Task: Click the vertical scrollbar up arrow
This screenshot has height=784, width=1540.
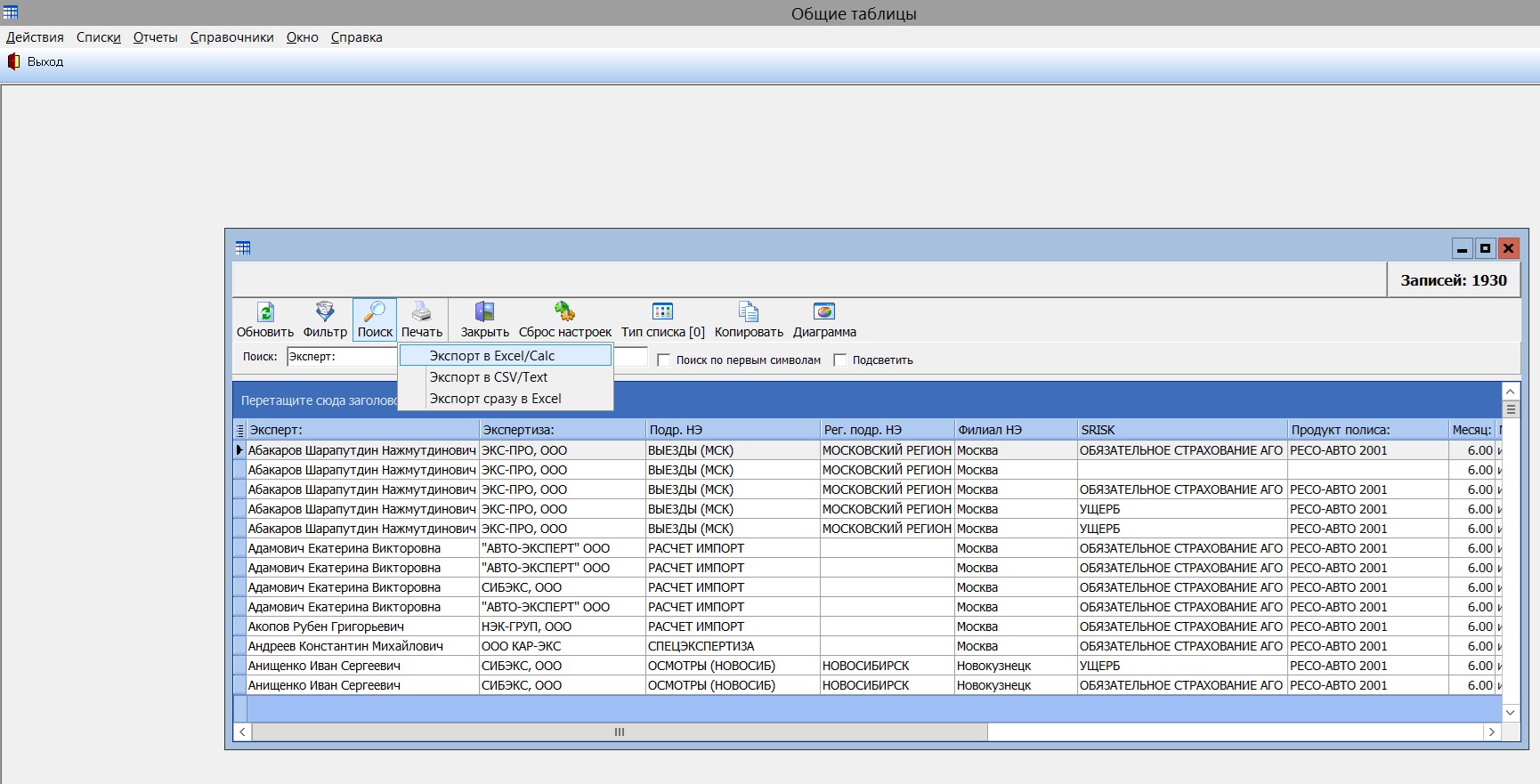Action: [1511, 392]
